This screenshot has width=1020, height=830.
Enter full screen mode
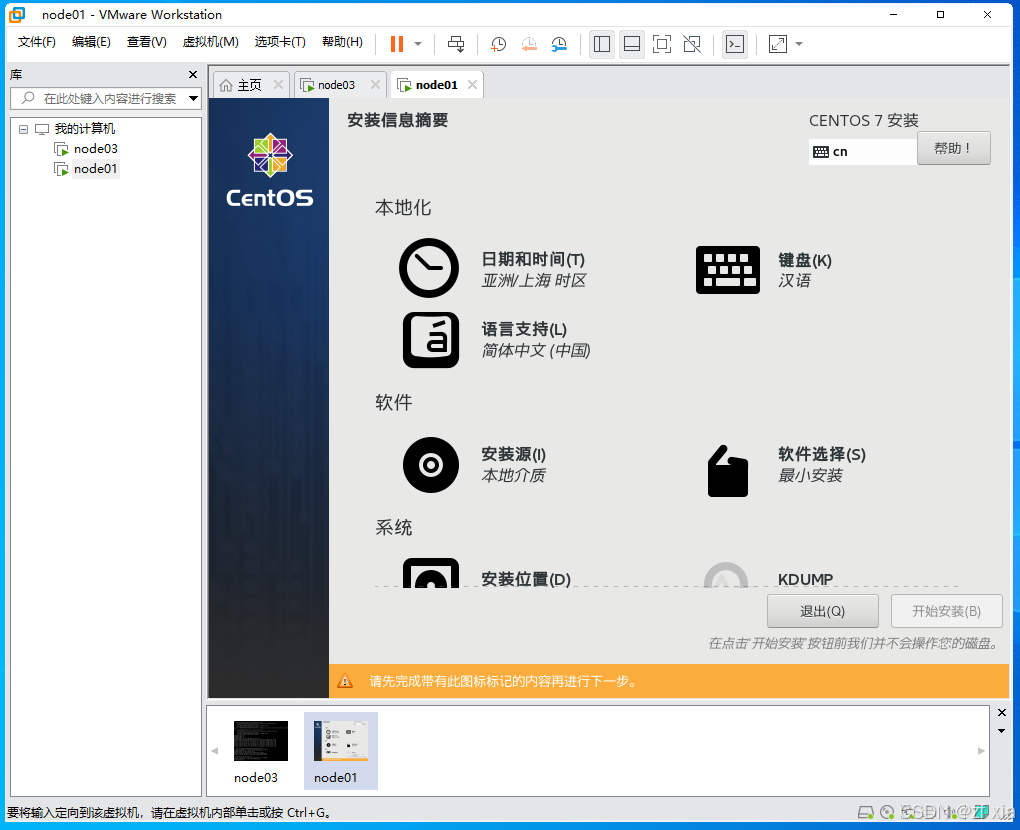click(x=662, y=44)
